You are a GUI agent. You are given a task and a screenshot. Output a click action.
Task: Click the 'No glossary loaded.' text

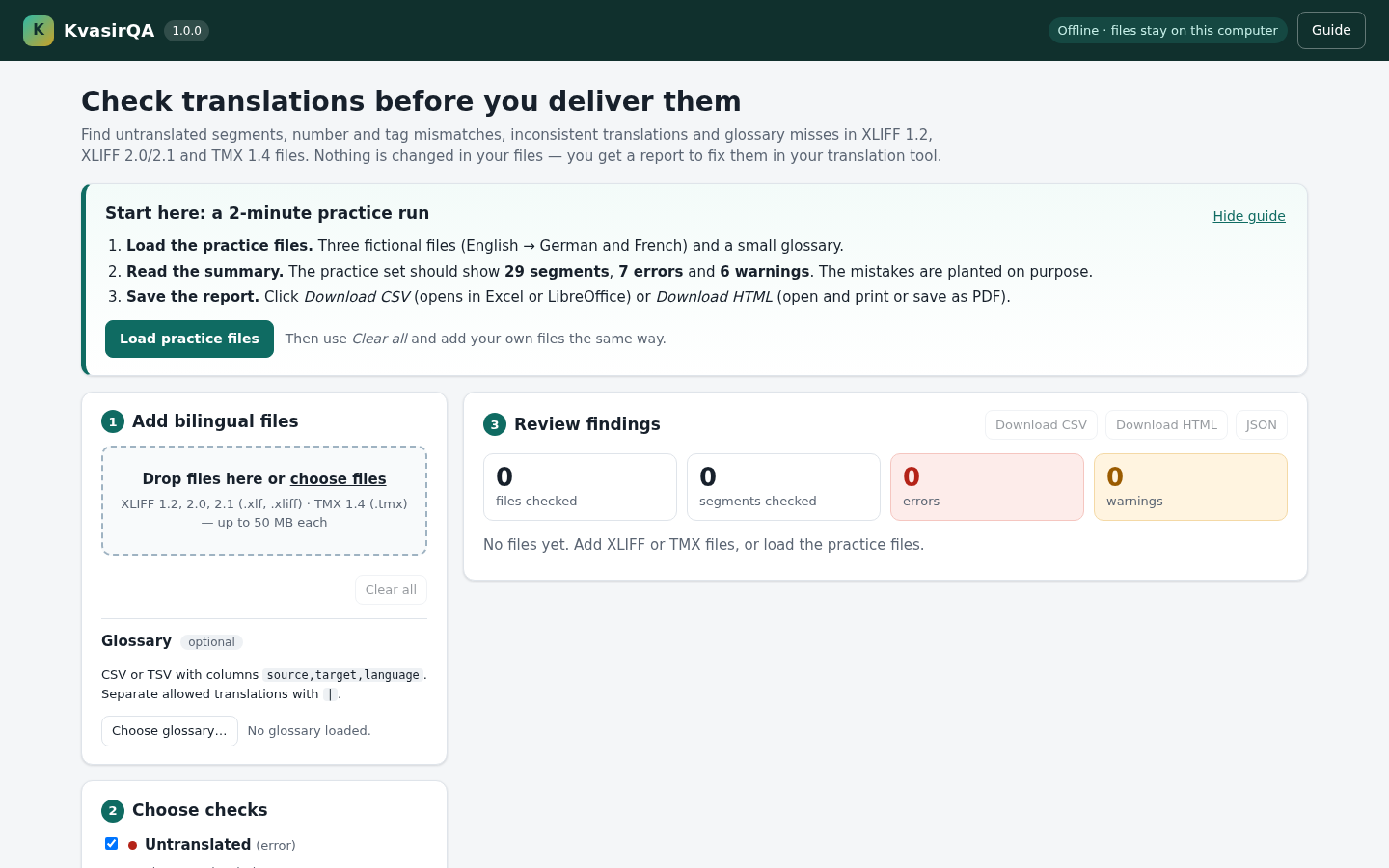tap(309, 731)
